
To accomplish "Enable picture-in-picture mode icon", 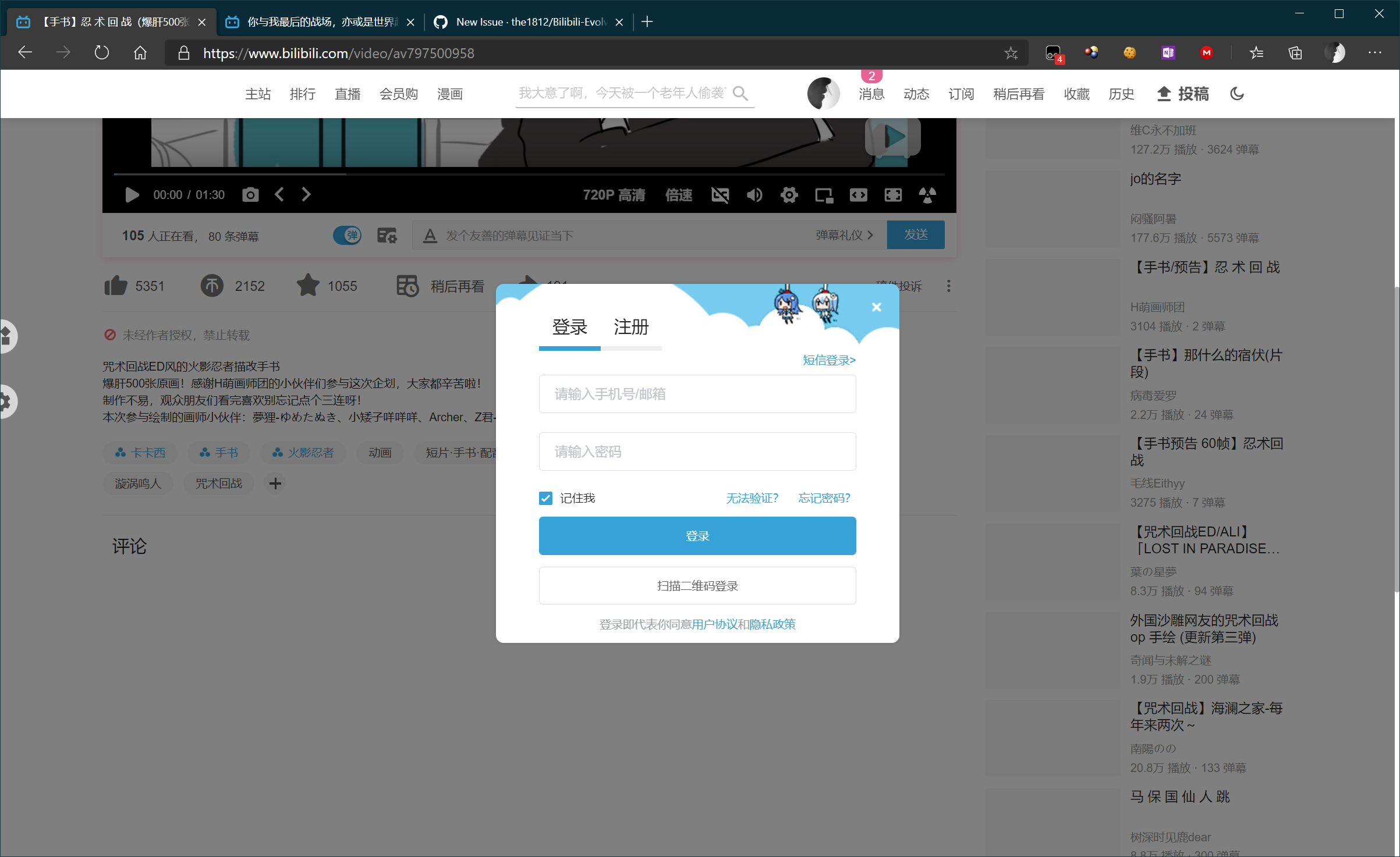I will tap(824, 195).
